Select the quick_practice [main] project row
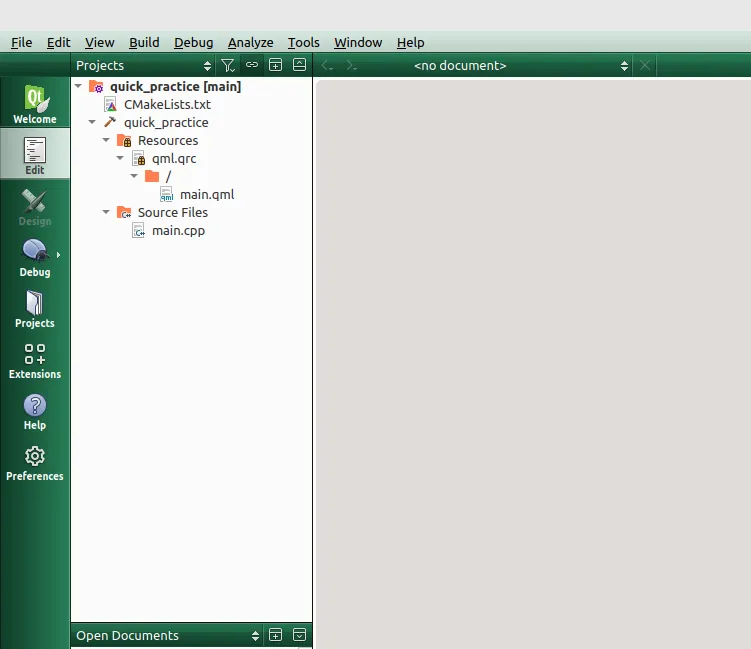751x649 pixels. click(175, 86)
